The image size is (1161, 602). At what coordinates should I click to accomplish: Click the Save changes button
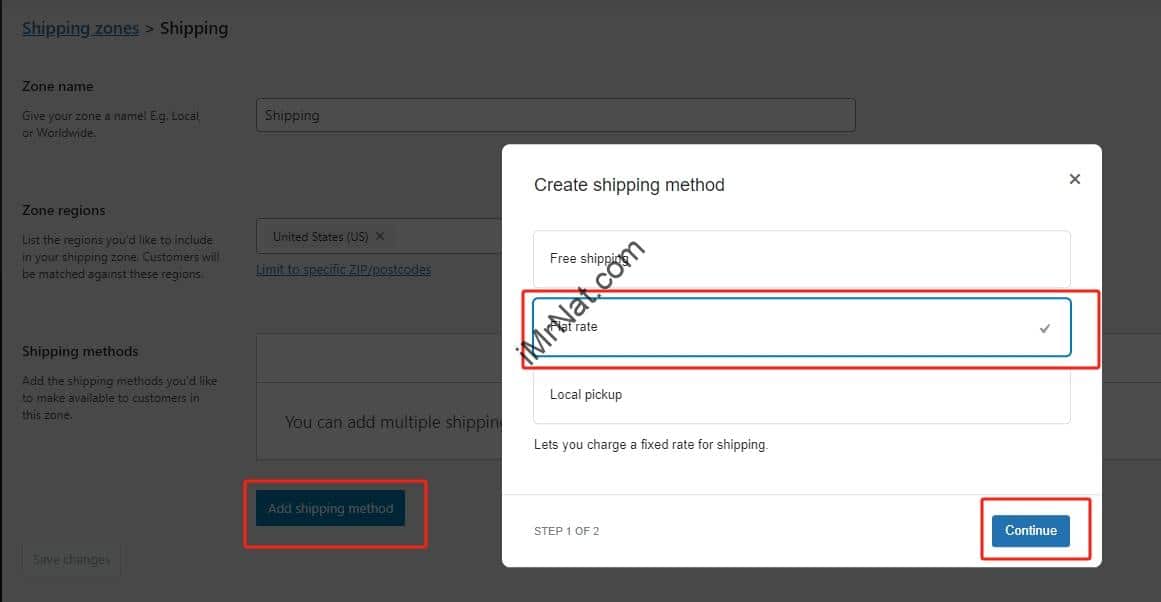(71, 560)
